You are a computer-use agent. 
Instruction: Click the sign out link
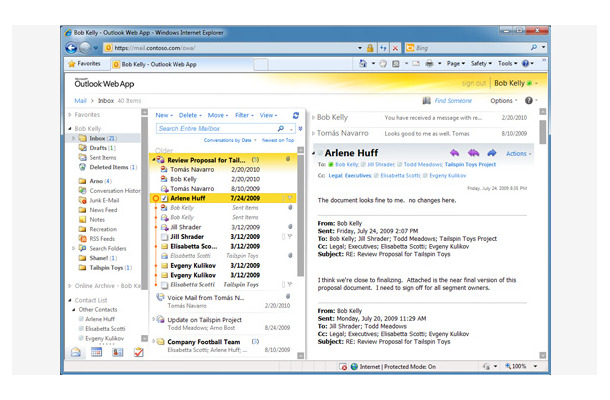(474, 83)
